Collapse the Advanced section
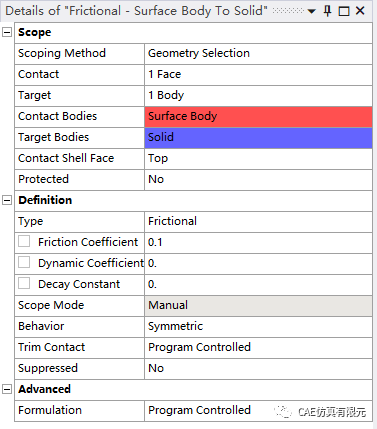Viewport: 377px width, 429px height. (x=7, y=389)
